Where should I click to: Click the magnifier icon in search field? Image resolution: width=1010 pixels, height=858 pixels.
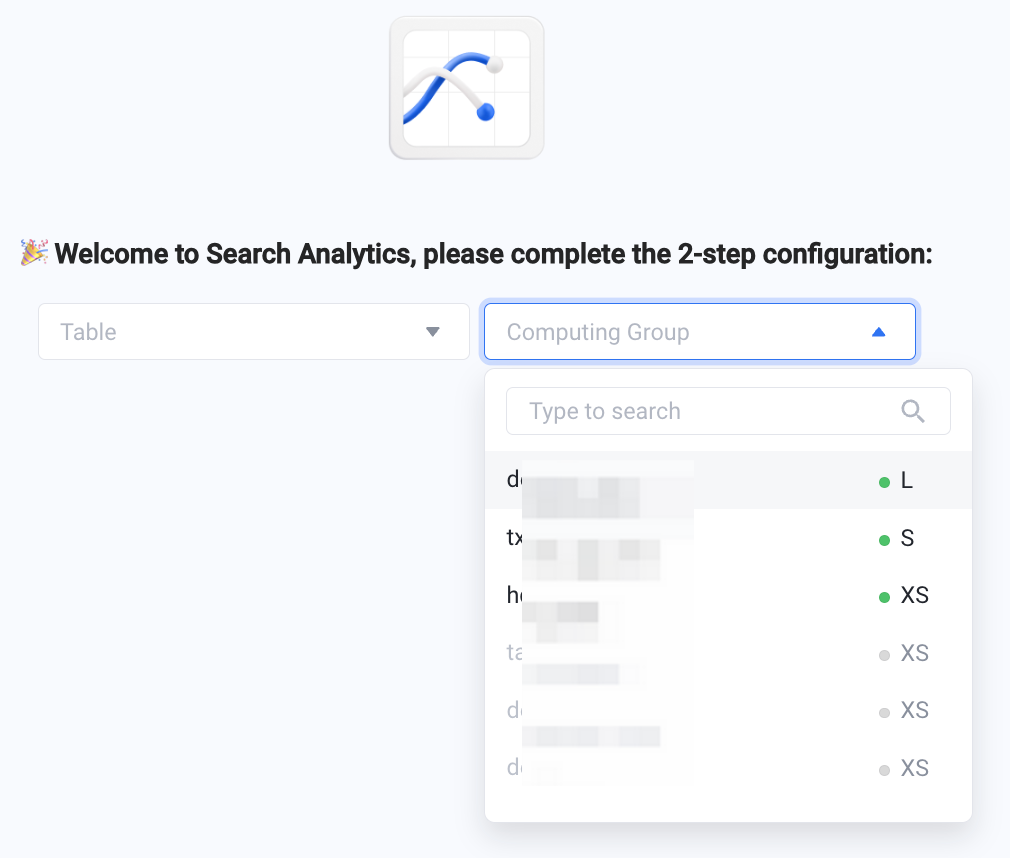(x=913, y=411)
